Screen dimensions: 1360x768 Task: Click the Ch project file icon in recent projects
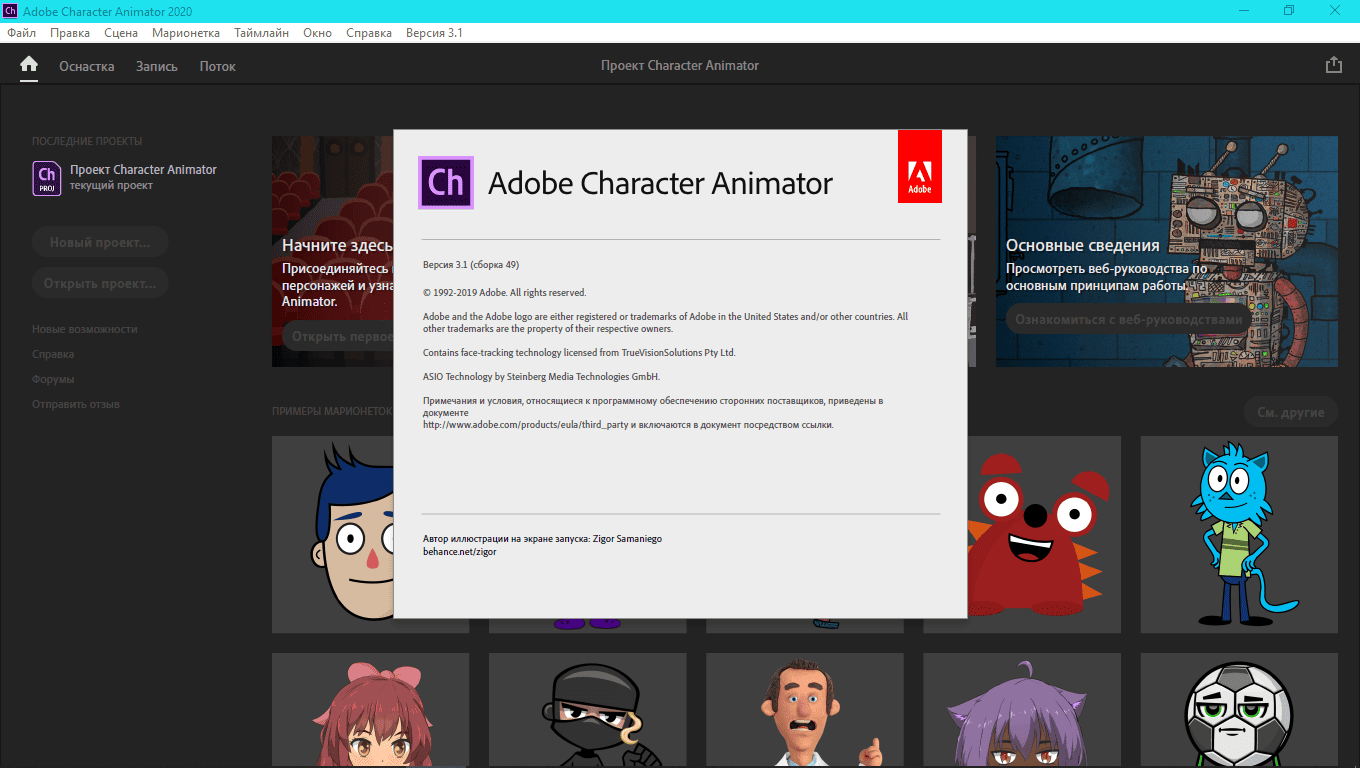(x=47, y=177)
